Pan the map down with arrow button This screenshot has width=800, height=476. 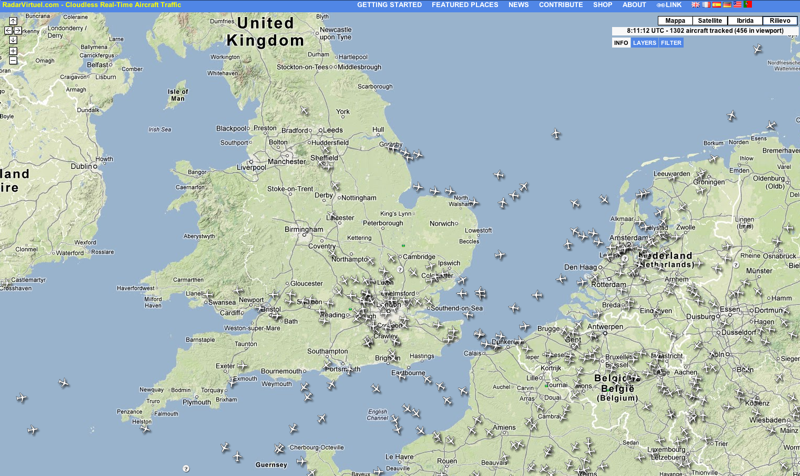point(13,40)
